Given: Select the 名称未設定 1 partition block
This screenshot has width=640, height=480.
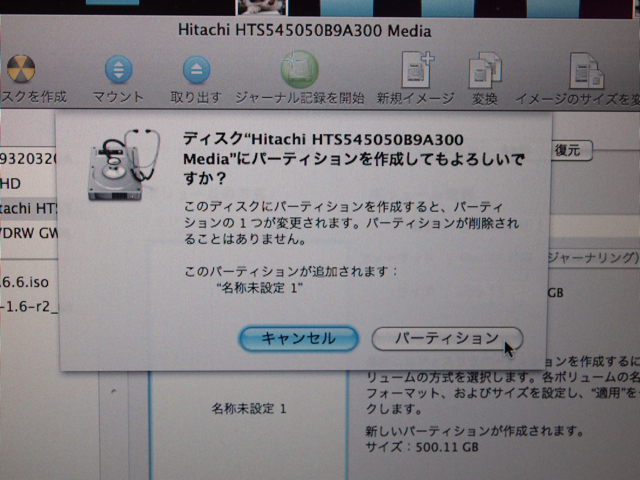Looking at the screenshot, I should click(248, 409).
